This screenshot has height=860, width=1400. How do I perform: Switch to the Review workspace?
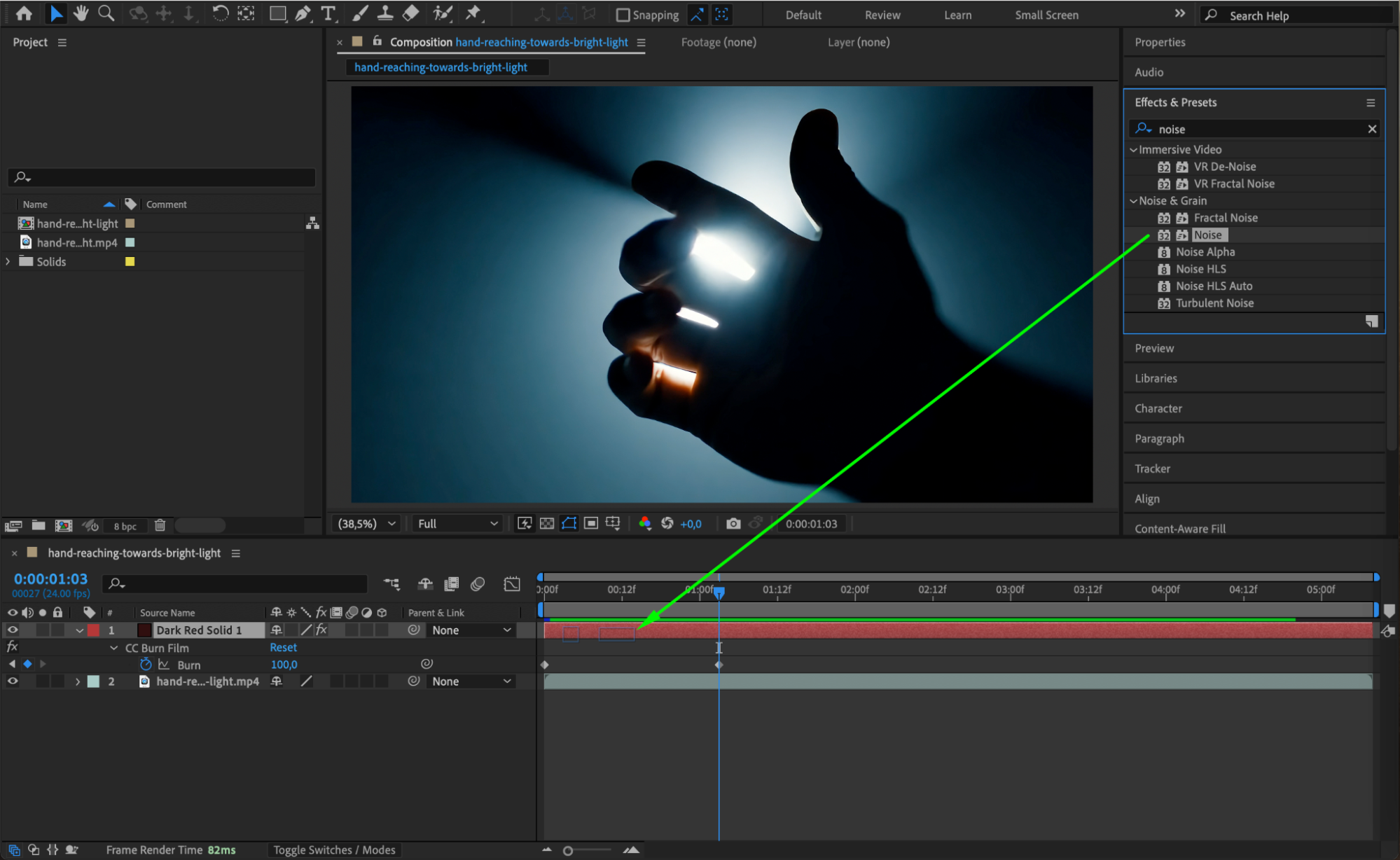coord(882,15)
